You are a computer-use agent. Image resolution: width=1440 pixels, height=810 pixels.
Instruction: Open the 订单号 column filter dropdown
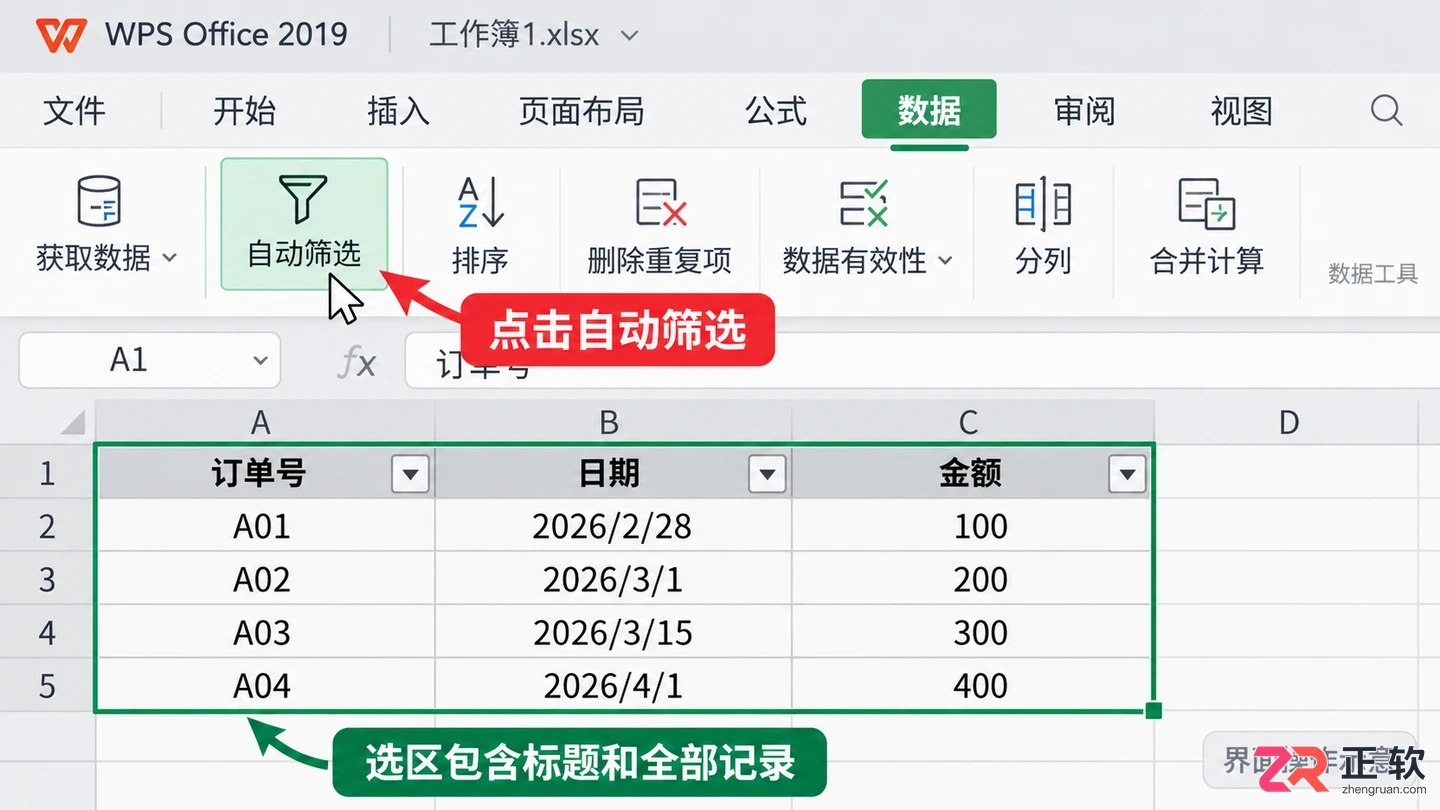point(410,474)
